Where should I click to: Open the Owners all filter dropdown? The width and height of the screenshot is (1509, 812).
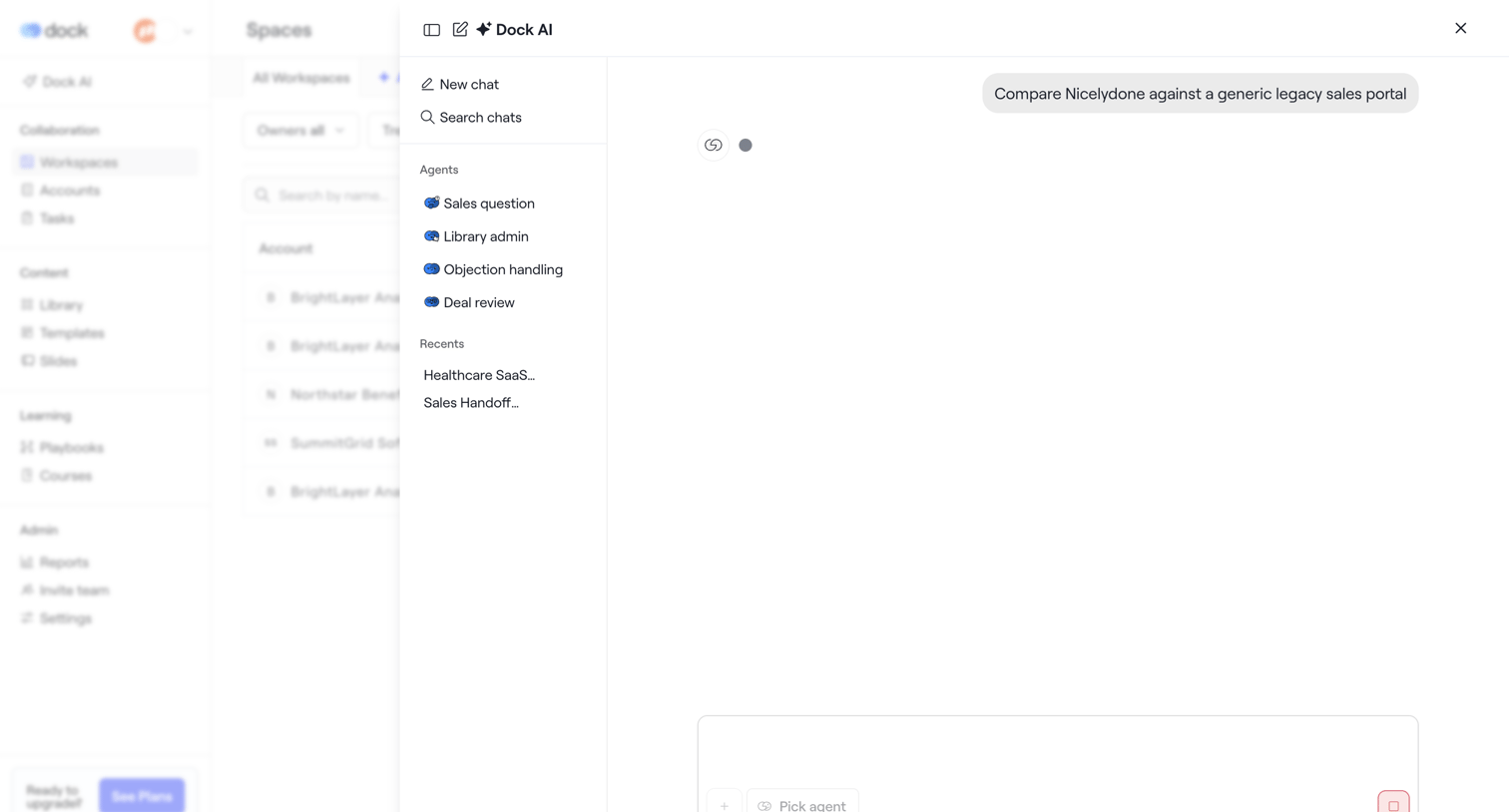coord(300,131)
